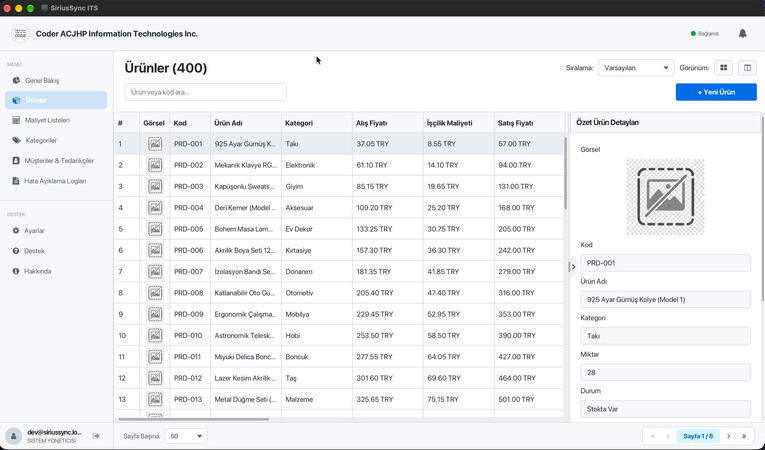Select Ürünler in sidebar
This screenshot has height=450, width=765.
(x=56, y=100)
